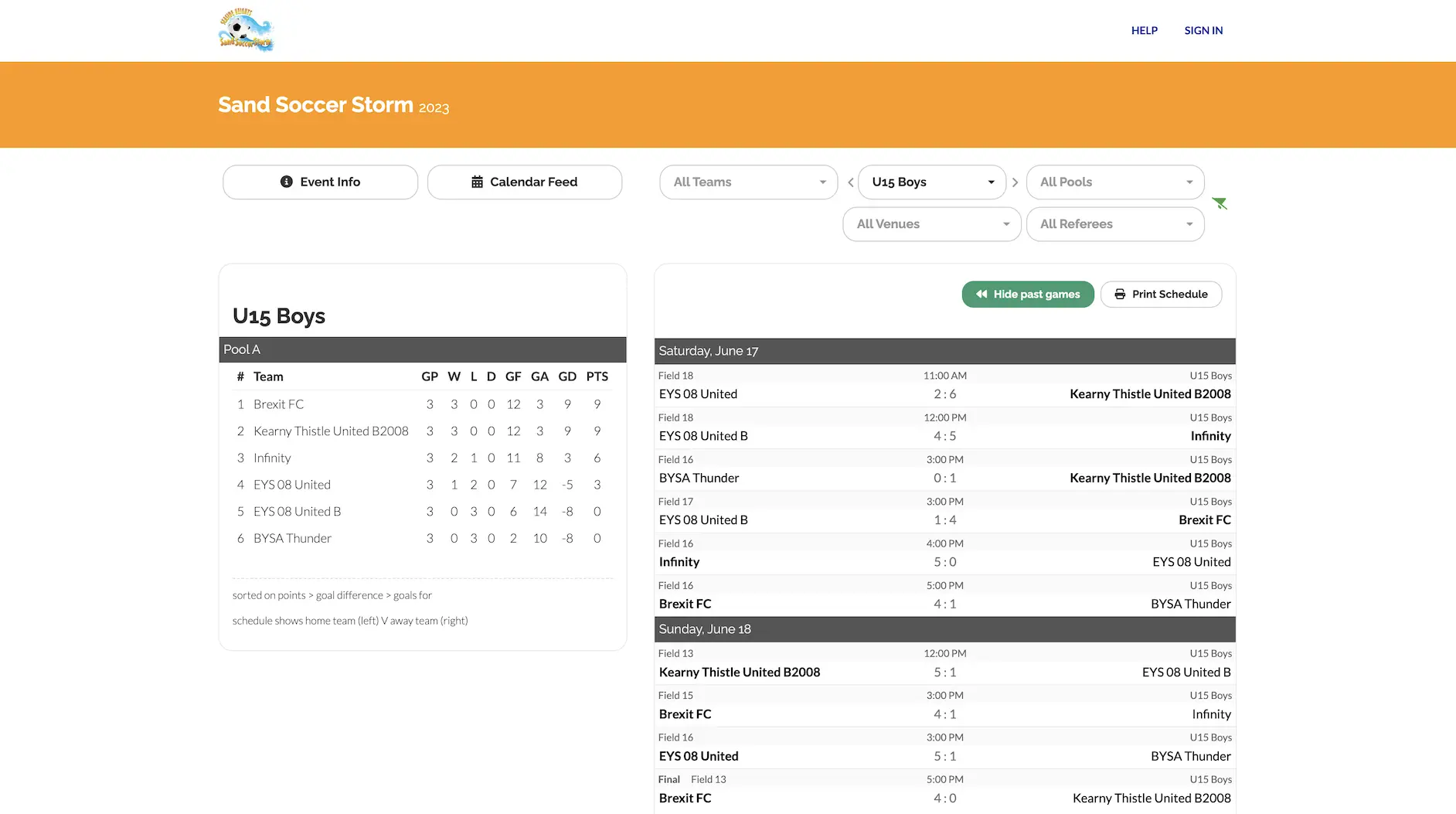Click Brexit FC in the Pool A standings
1456x814 pixels.
pos(278,404)
